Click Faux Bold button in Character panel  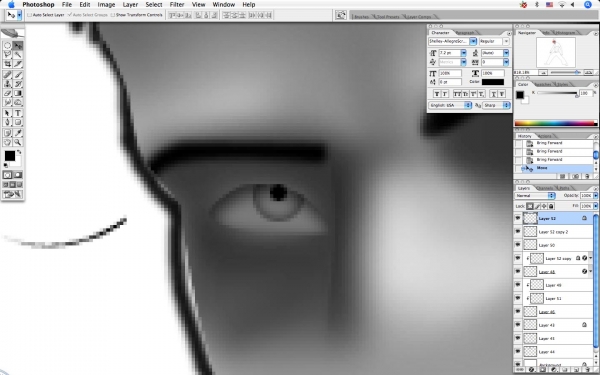[x=437, y=94]
